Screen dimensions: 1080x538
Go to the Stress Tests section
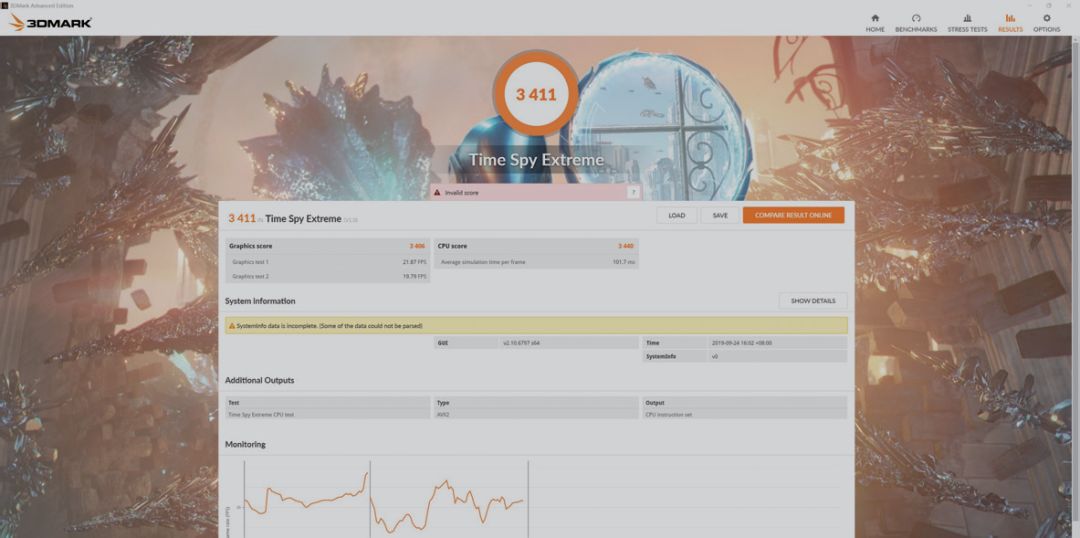click(x=967, y=23)
